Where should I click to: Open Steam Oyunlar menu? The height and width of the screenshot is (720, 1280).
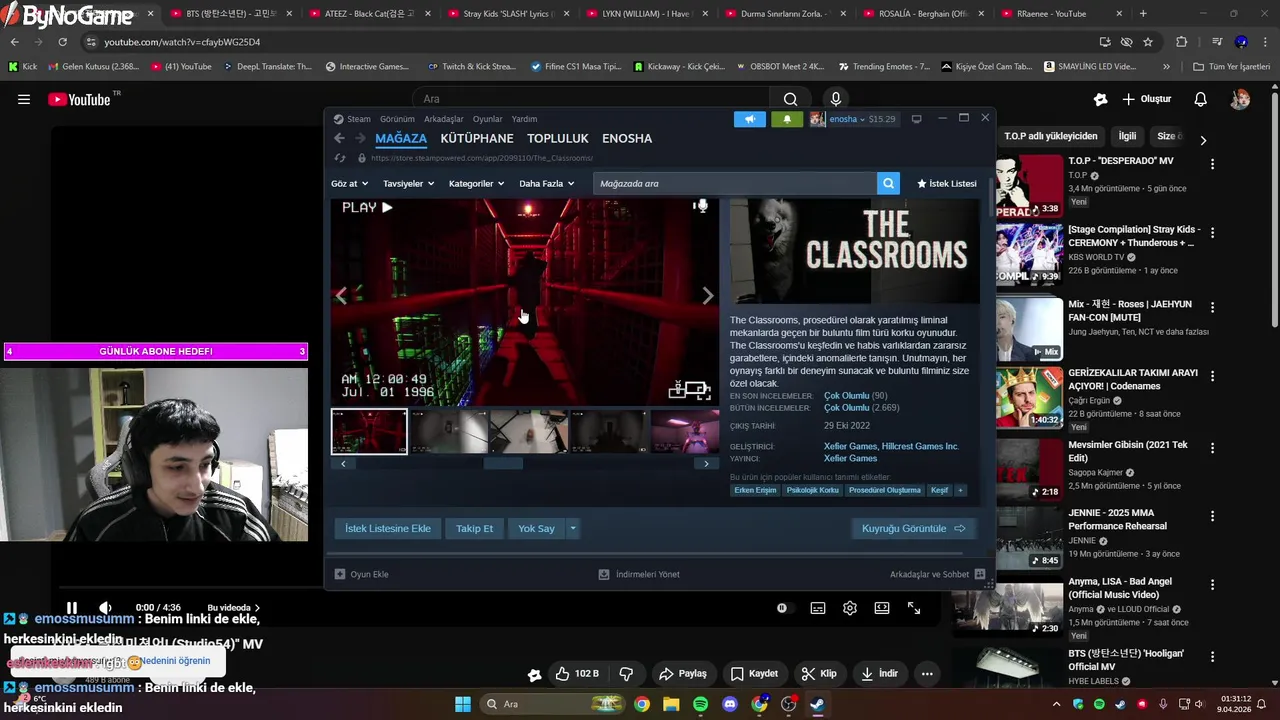(488, 119)
